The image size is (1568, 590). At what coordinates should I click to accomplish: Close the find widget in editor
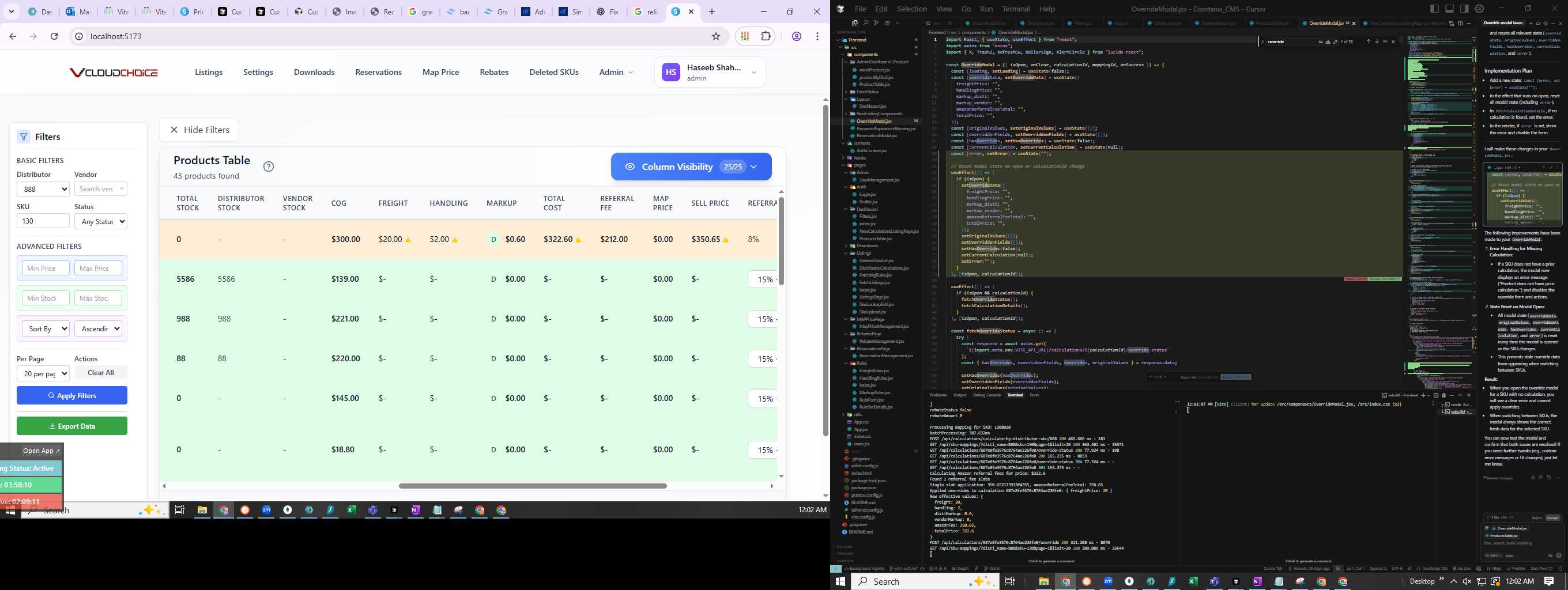1393,42
